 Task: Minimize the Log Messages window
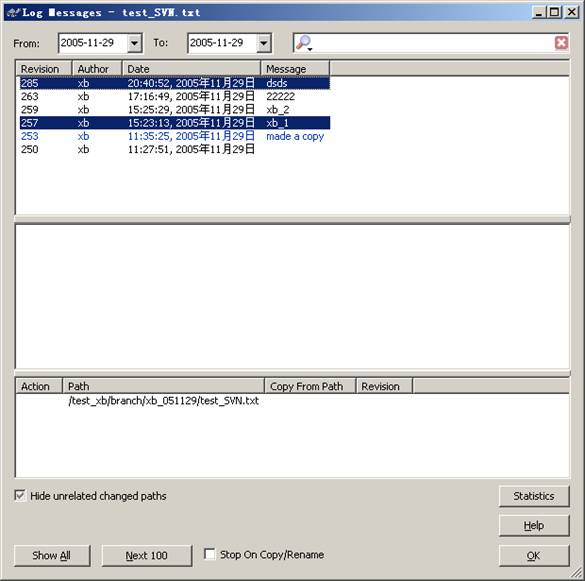(x=539, y=12)
